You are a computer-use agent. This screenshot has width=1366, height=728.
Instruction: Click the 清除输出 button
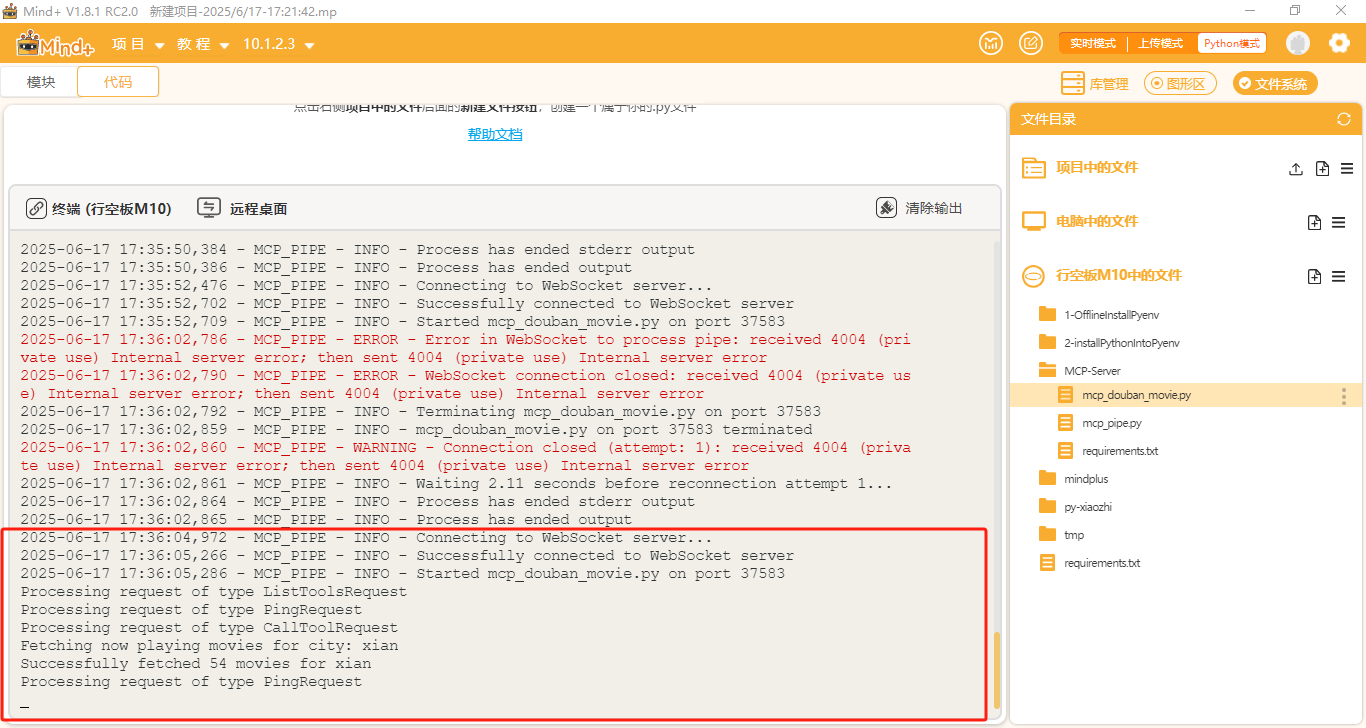click(919, 208)
